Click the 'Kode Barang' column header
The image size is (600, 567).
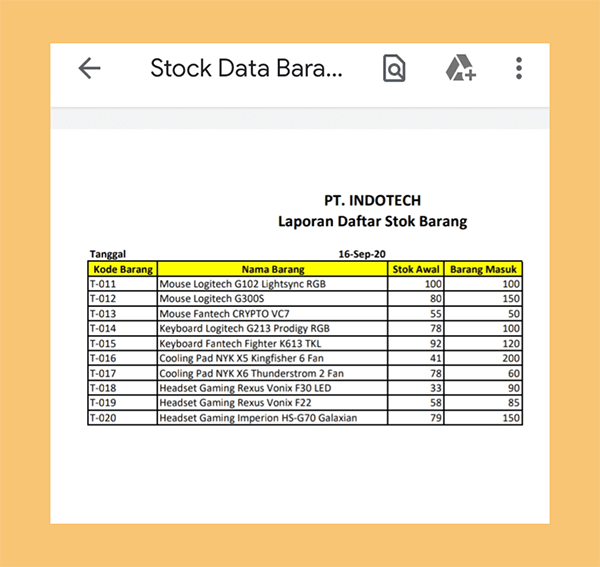123,269
